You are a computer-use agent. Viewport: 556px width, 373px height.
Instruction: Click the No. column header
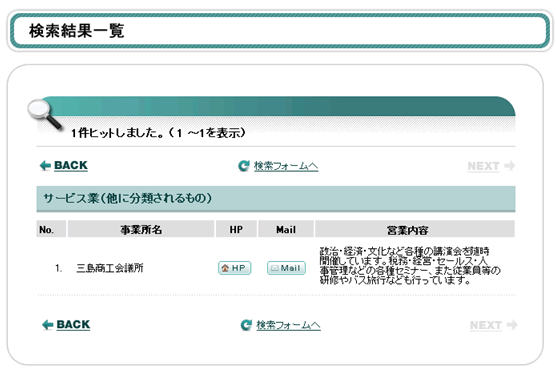(x=51, y=229)
